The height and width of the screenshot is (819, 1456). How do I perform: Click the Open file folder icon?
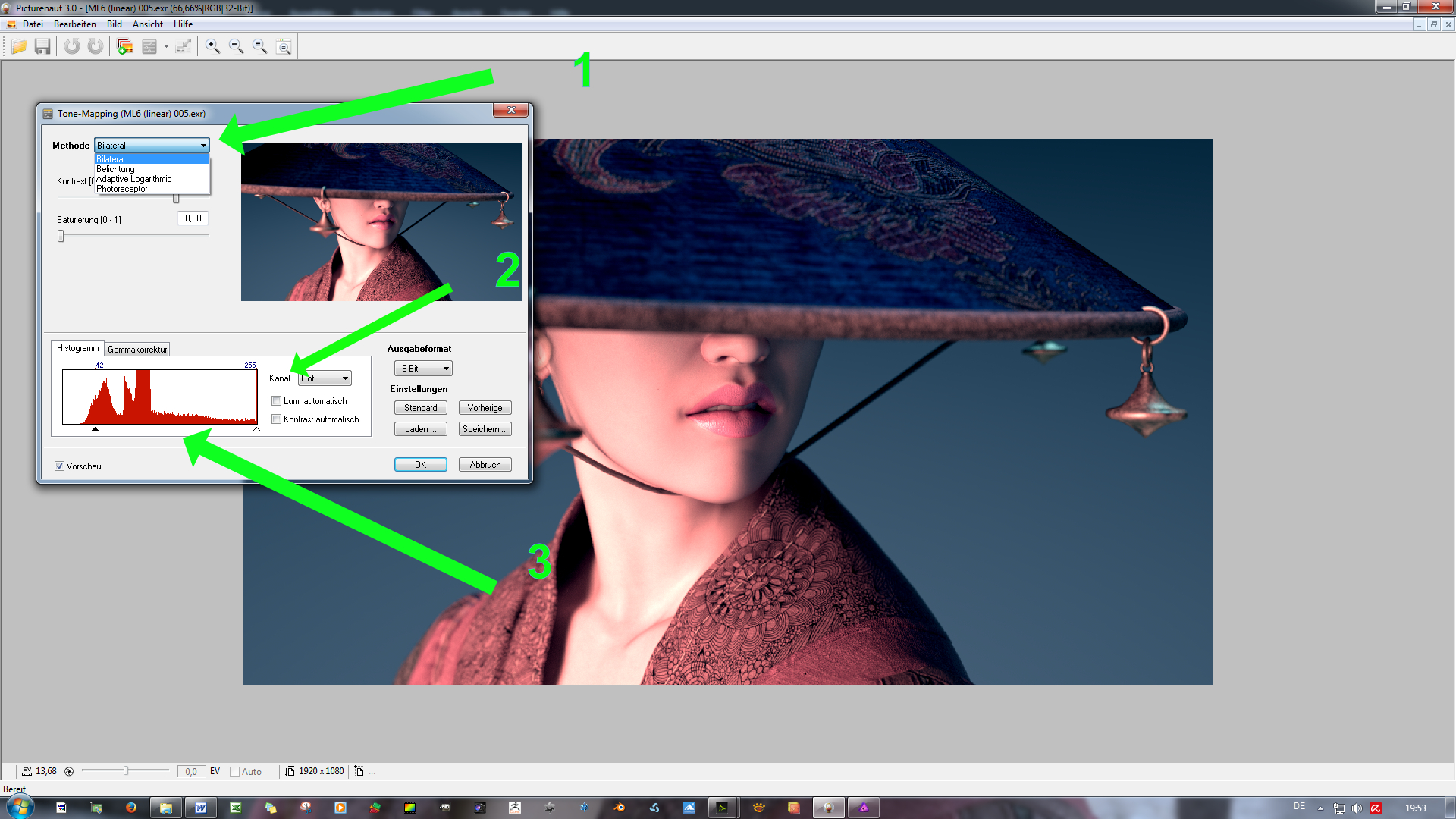(x=20, y=47)
